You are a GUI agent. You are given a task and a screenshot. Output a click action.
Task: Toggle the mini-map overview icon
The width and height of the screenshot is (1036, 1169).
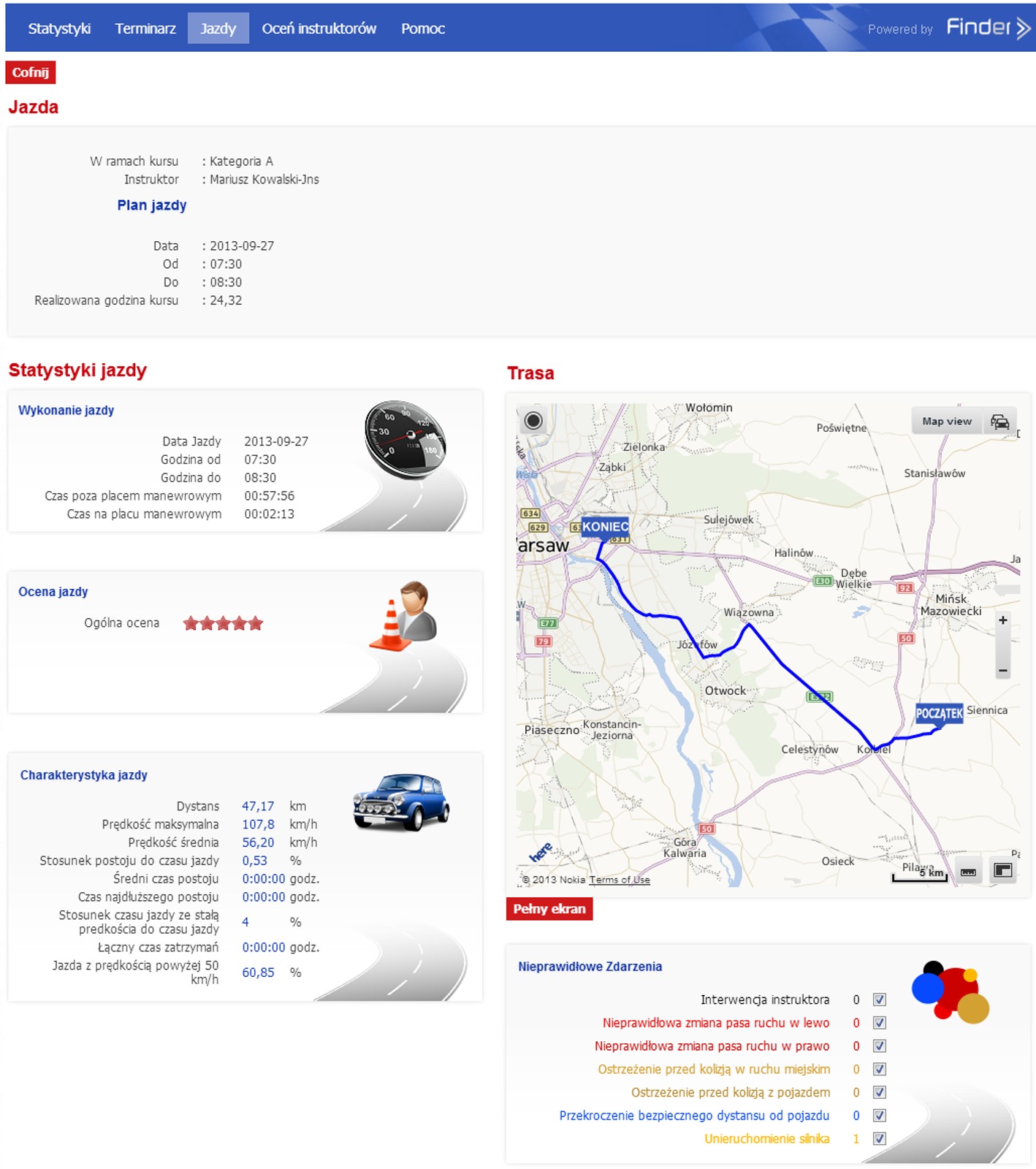point(1003,870)
